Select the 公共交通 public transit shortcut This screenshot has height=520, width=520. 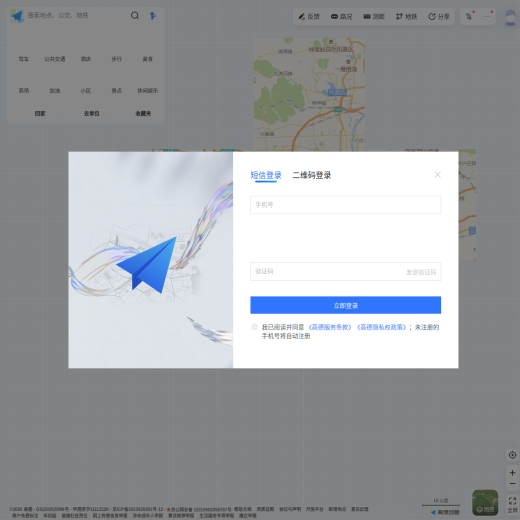click(55, 59)
